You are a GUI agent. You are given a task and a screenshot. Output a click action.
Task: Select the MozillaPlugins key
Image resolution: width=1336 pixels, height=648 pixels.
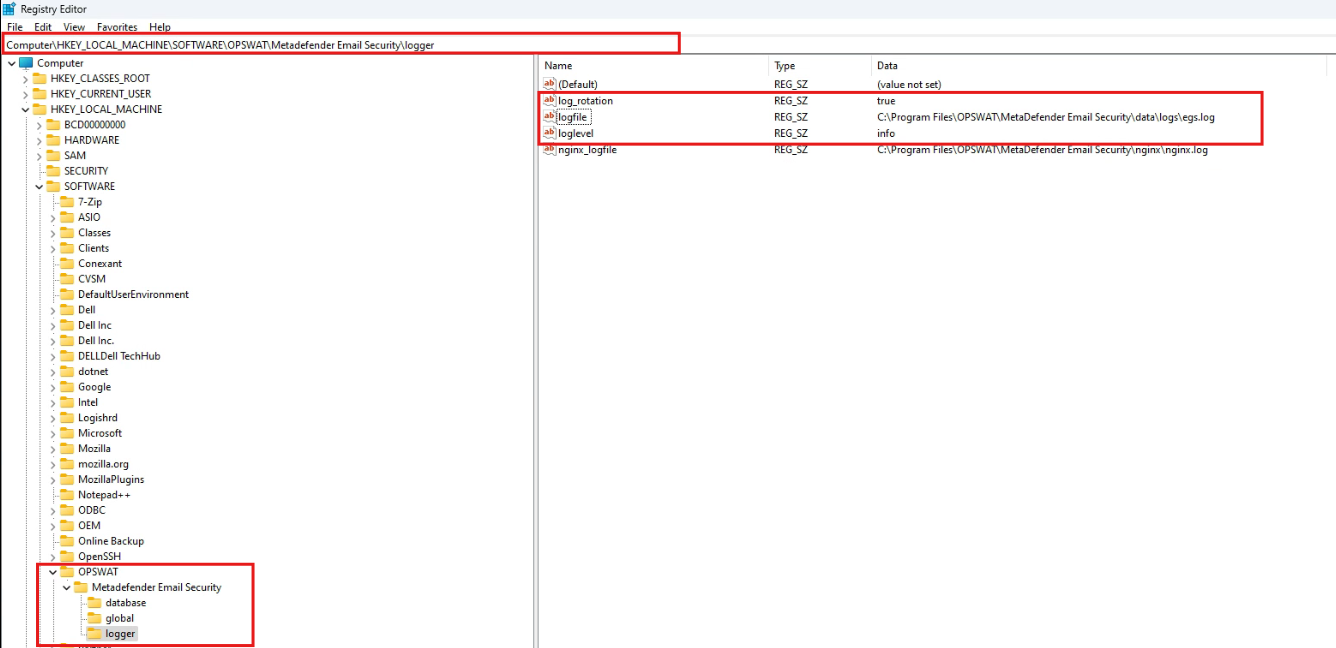tap(111, 479)
